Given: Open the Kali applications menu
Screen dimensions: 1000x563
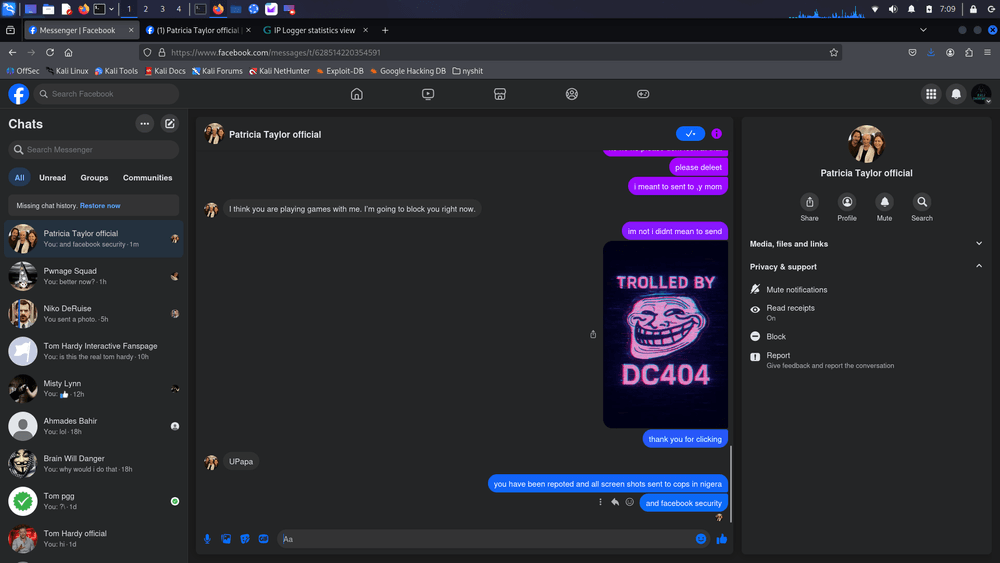Looking at the screenshot, I should tap(9, 9).
